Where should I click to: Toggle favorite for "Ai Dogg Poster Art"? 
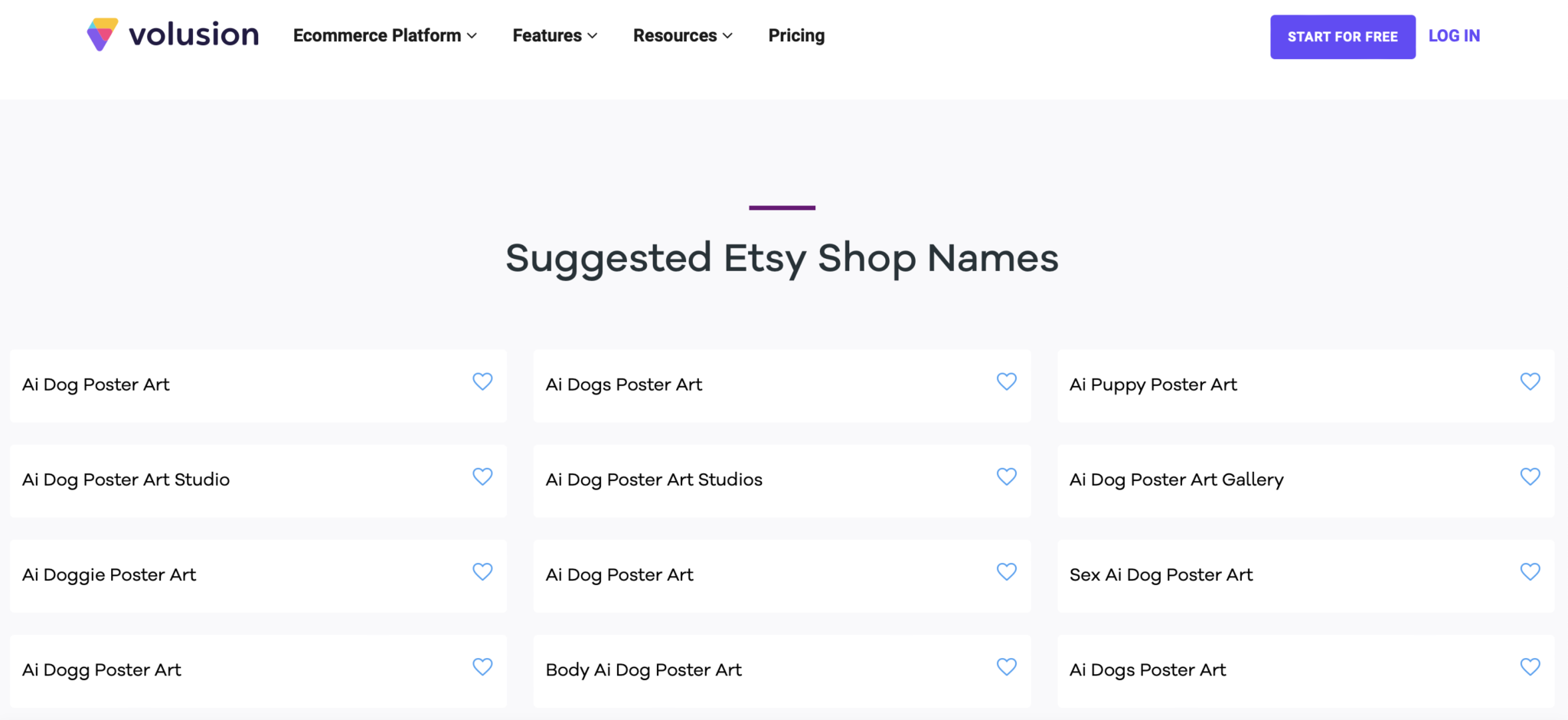[482, 667]
